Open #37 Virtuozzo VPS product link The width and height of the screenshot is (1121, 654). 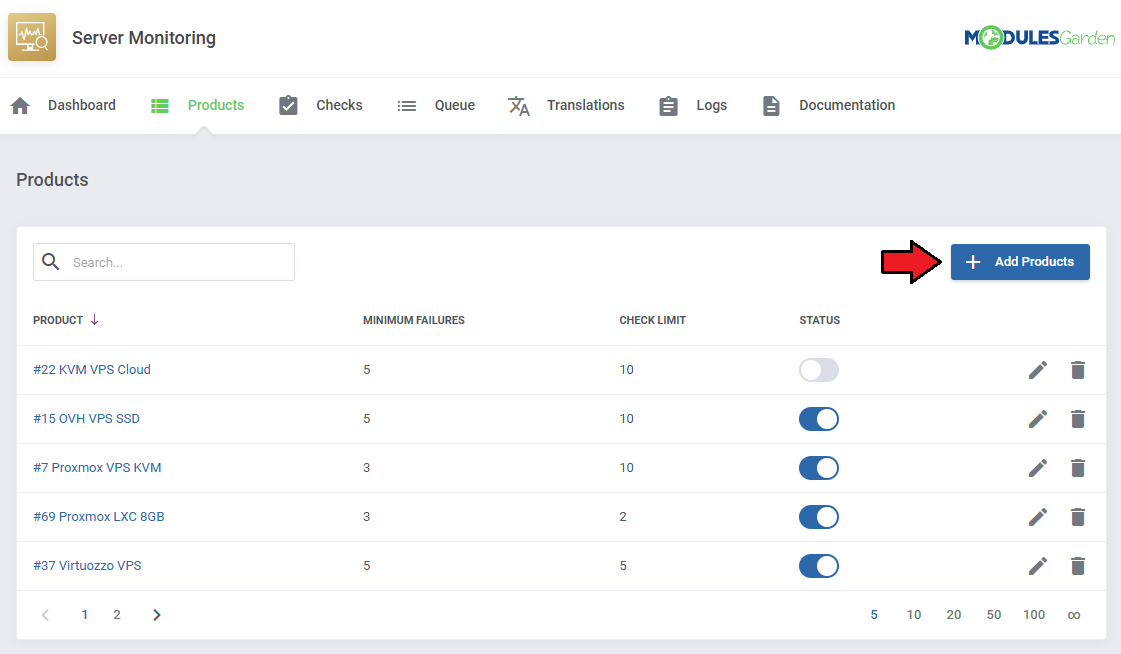click(x=87, y=565)
